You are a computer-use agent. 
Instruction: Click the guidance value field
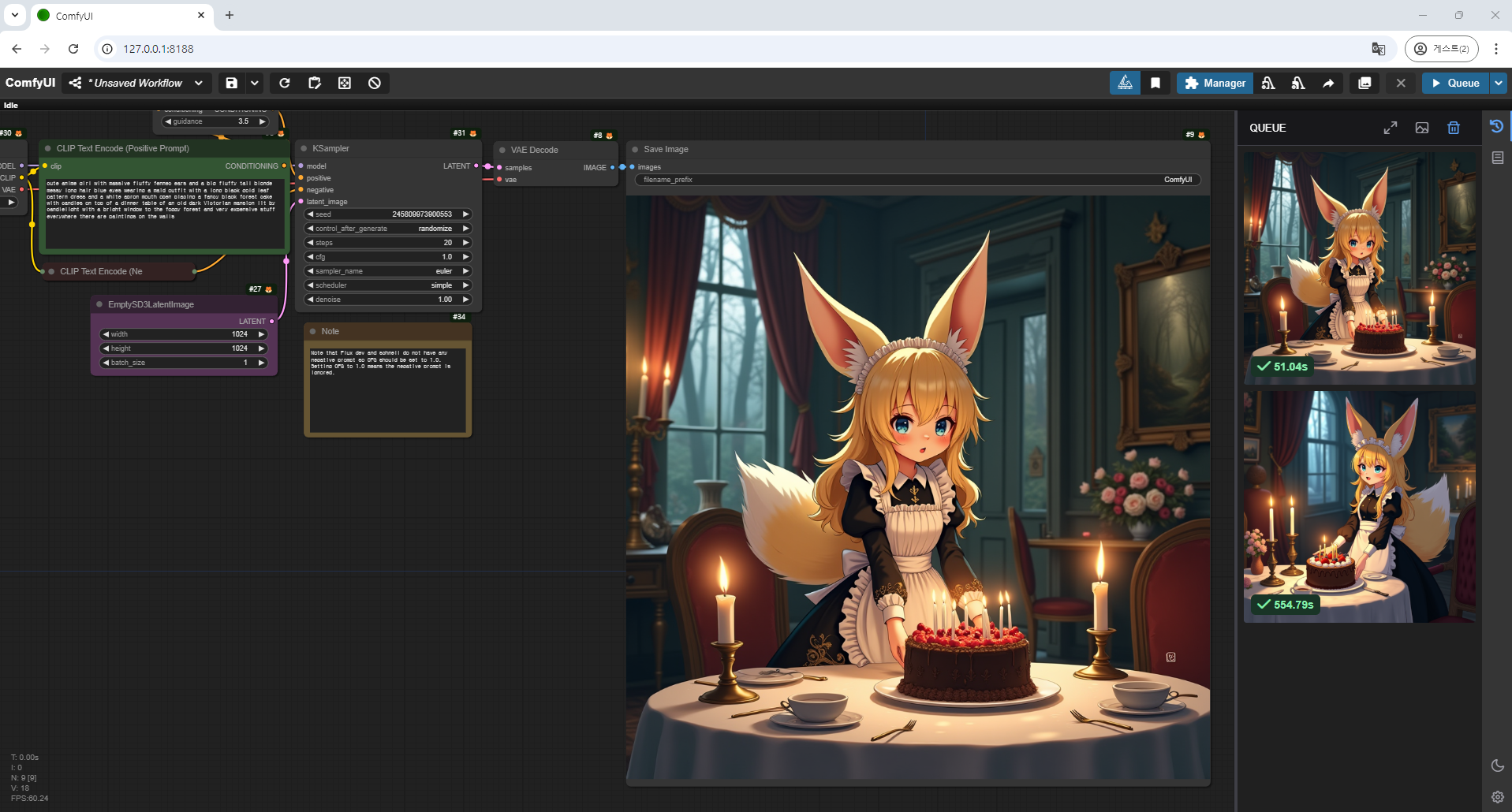point(215,121)
